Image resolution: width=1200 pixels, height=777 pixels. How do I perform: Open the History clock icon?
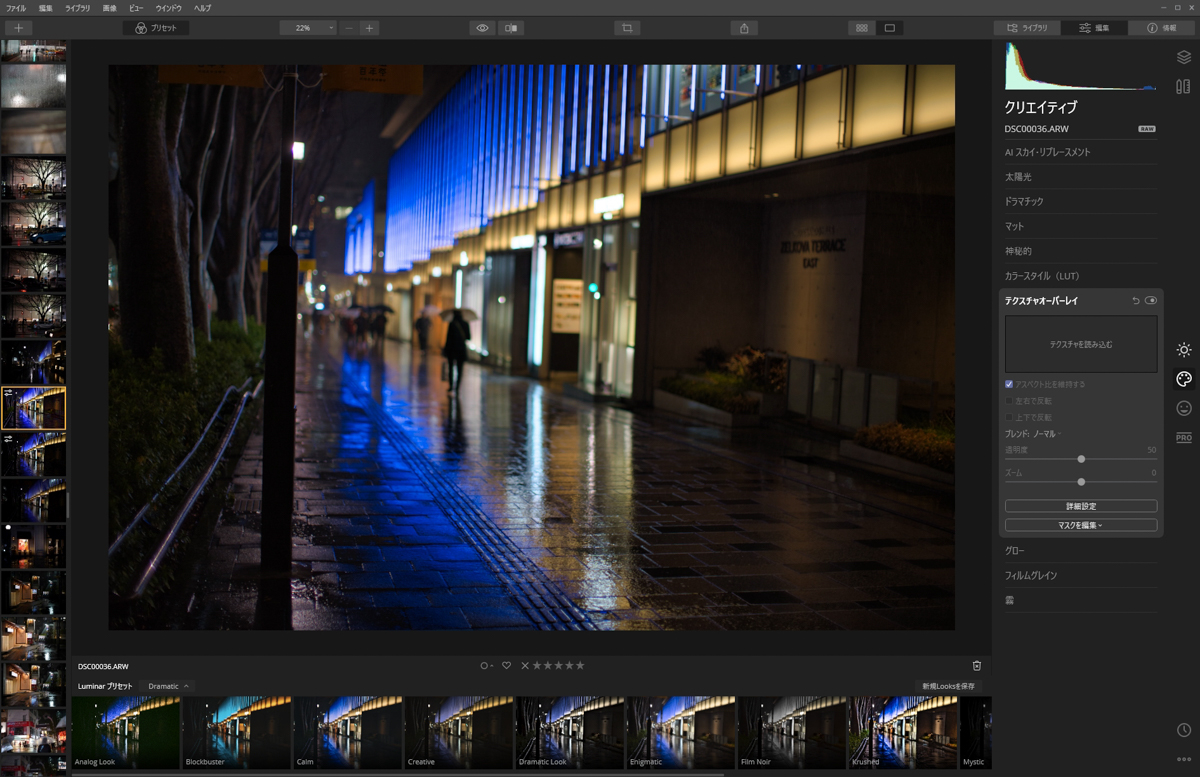1184,731
